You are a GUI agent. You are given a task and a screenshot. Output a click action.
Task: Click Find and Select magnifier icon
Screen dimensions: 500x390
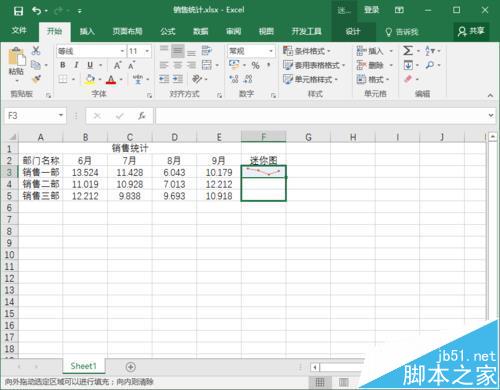pos(430,65)
